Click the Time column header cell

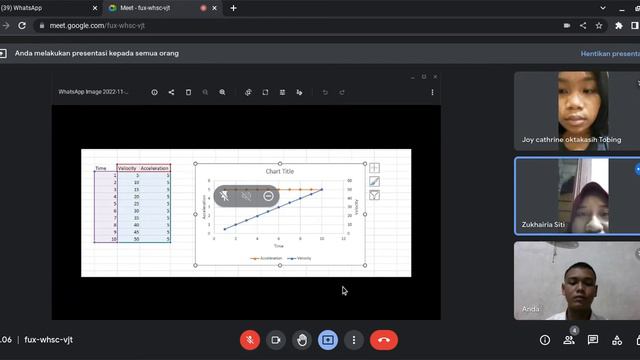click(101, 168)
